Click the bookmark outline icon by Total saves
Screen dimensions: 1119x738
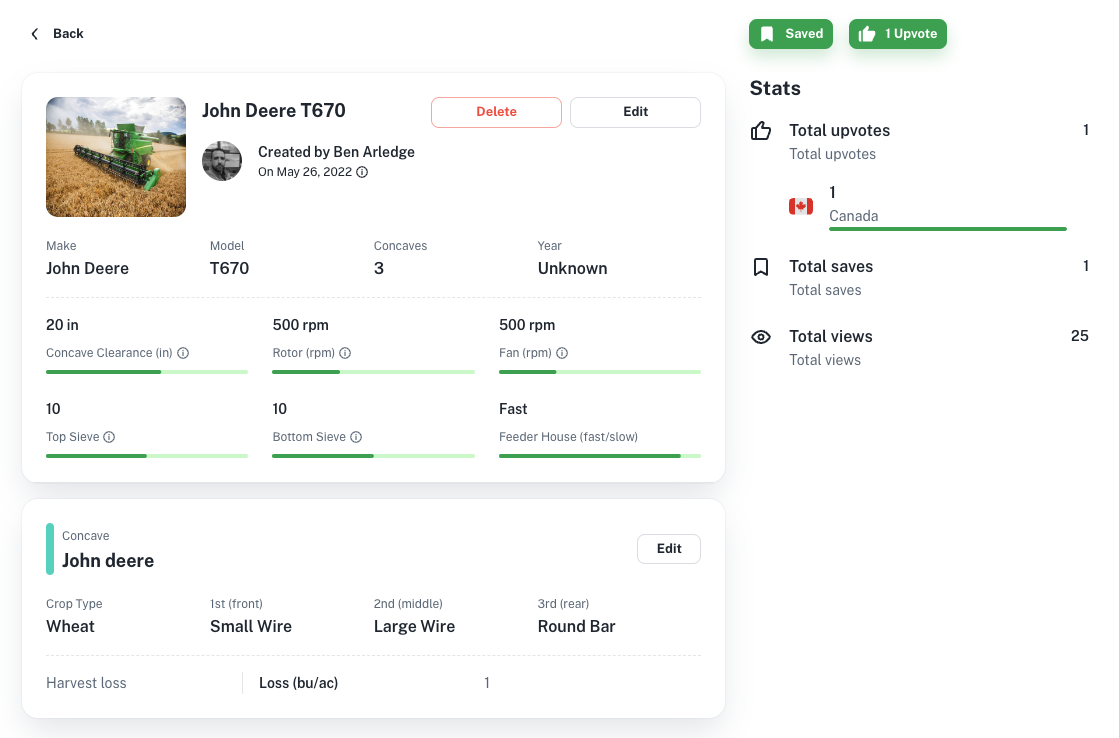761,267
